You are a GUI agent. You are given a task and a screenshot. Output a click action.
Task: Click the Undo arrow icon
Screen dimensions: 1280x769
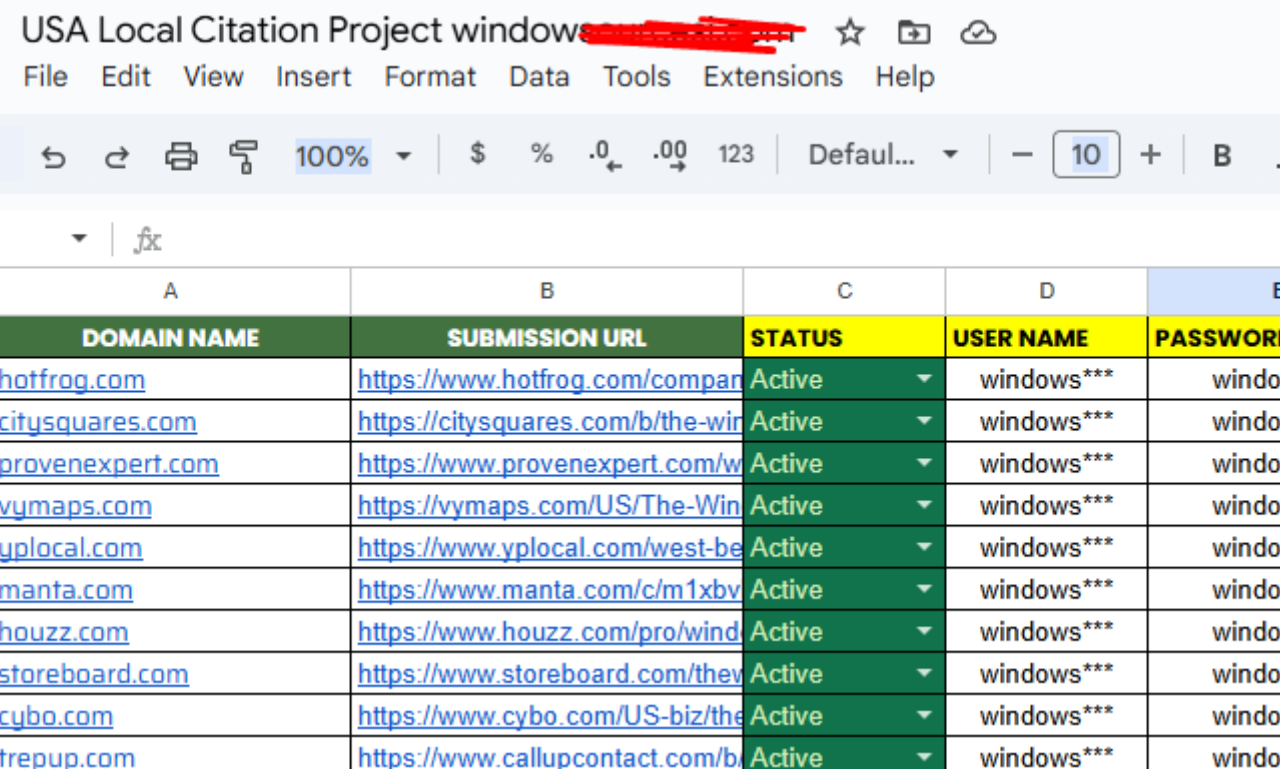pyautogui.click(x=53, y=156)
